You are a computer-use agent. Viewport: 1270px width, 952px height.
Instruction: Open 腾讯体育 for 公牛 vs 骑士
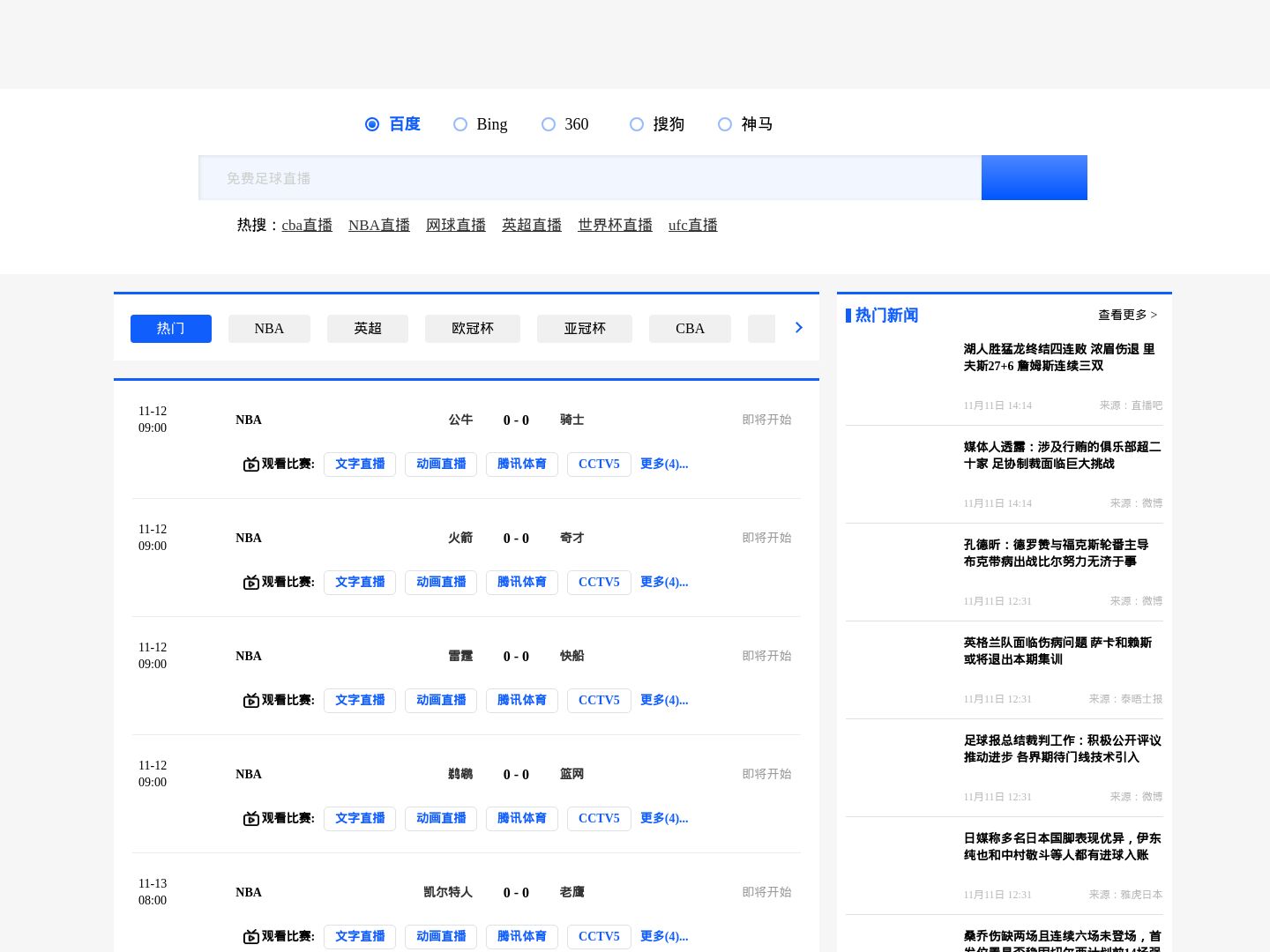point(522,465)
